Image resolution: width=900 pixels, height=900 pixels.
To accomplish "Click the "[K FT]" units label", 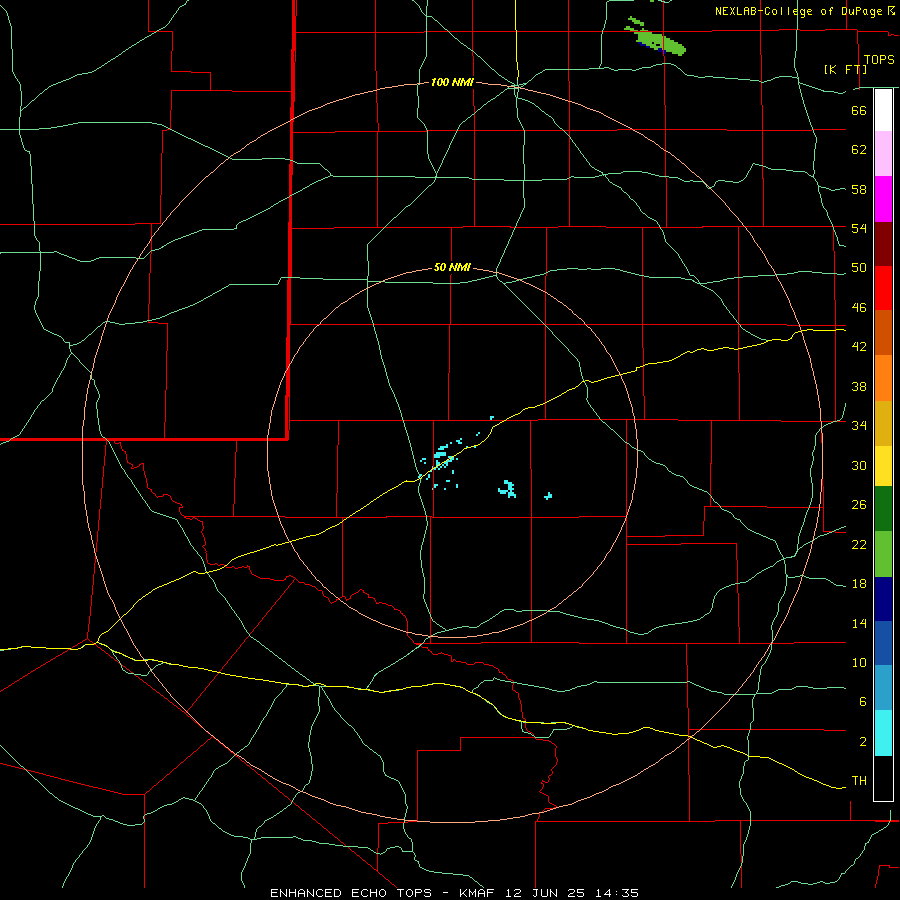I will 845,69.
